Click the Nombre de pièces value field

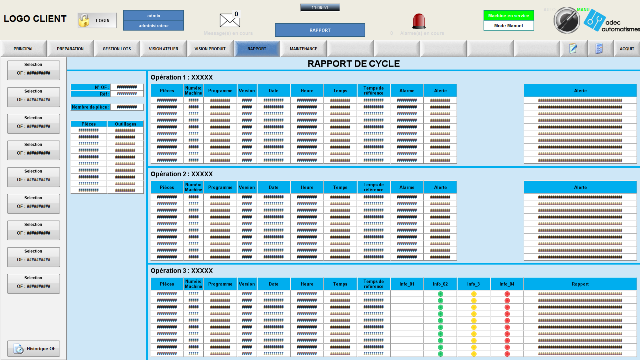127,107
